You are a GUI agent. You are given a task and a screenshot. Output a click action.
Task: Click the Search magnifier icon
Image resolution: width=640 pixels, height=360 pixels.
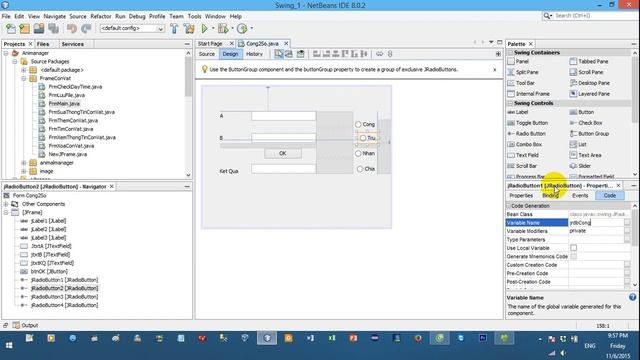(547, 16)
